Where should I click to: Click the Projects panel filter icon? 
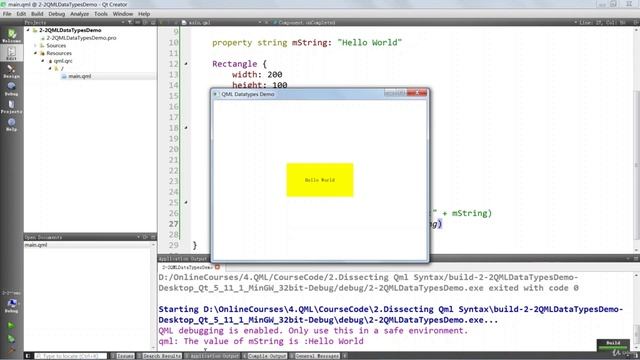point(130,22)
